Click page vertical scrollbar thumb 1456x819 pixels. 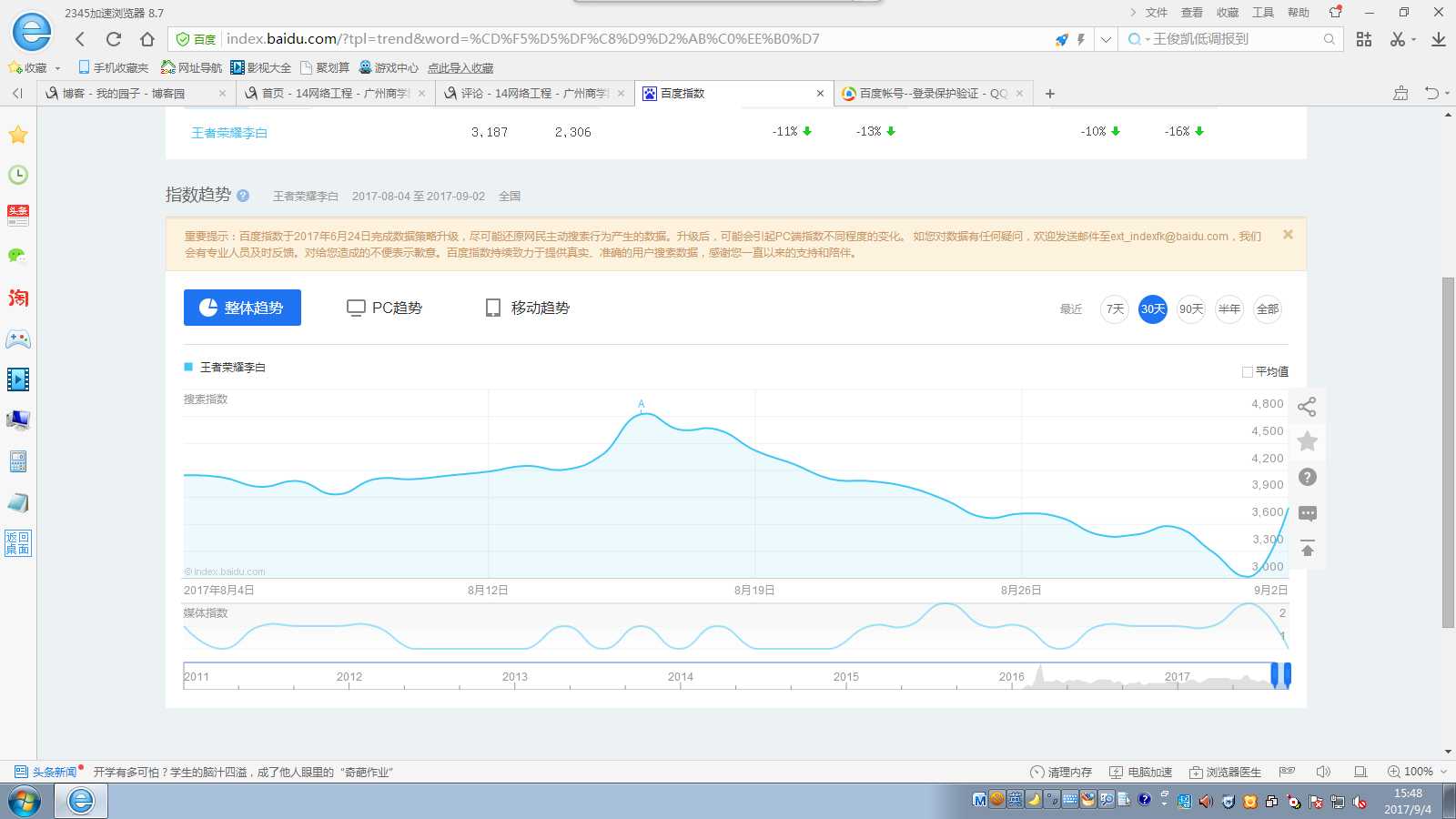(x=1448, y=452)
